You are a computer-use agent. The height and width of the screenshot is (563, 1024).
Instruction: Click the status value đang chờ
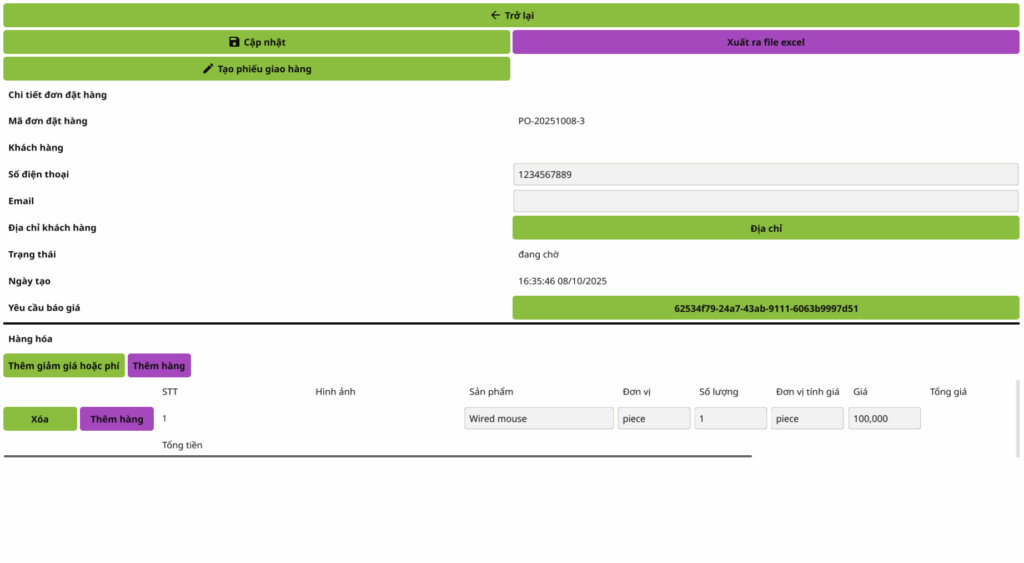538,255
